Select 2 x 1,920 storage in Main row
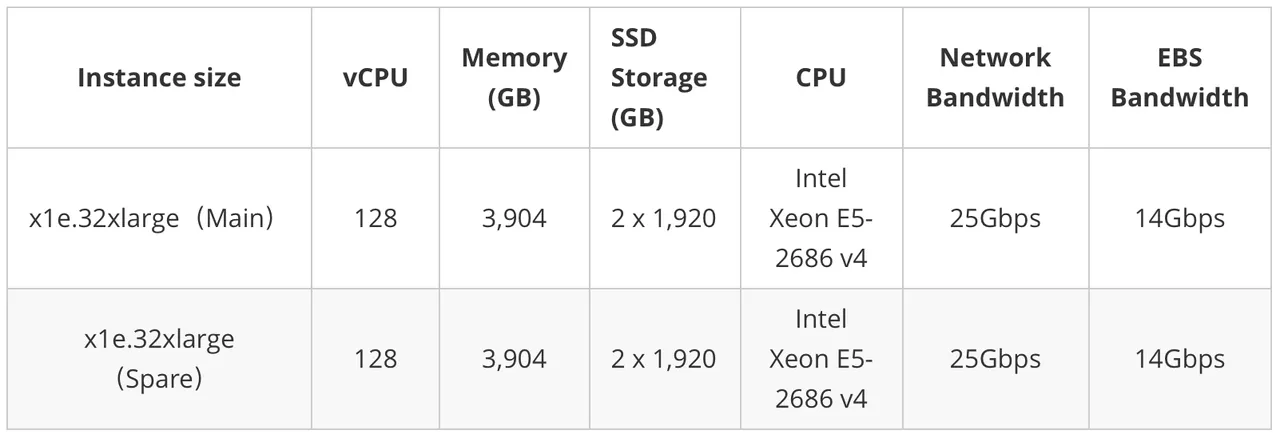Image resolution: width=1280 pixels, height=435 pixels. pos(664,218)
